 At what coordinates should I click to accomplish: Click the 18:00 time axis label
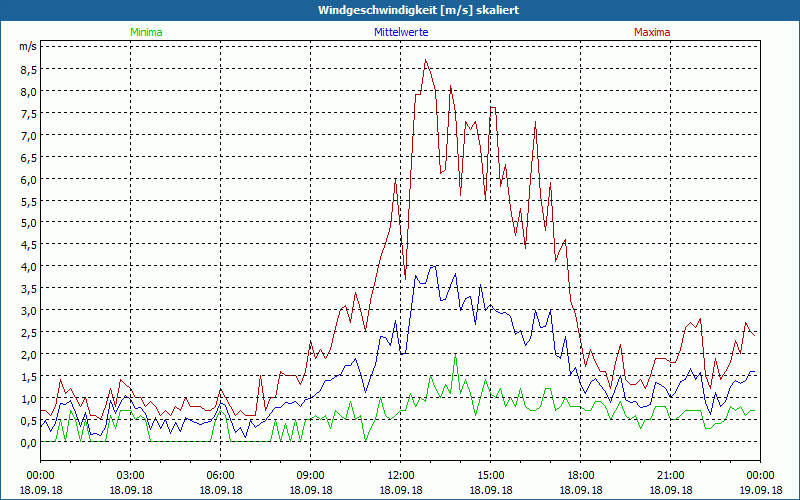coord(581,475)
